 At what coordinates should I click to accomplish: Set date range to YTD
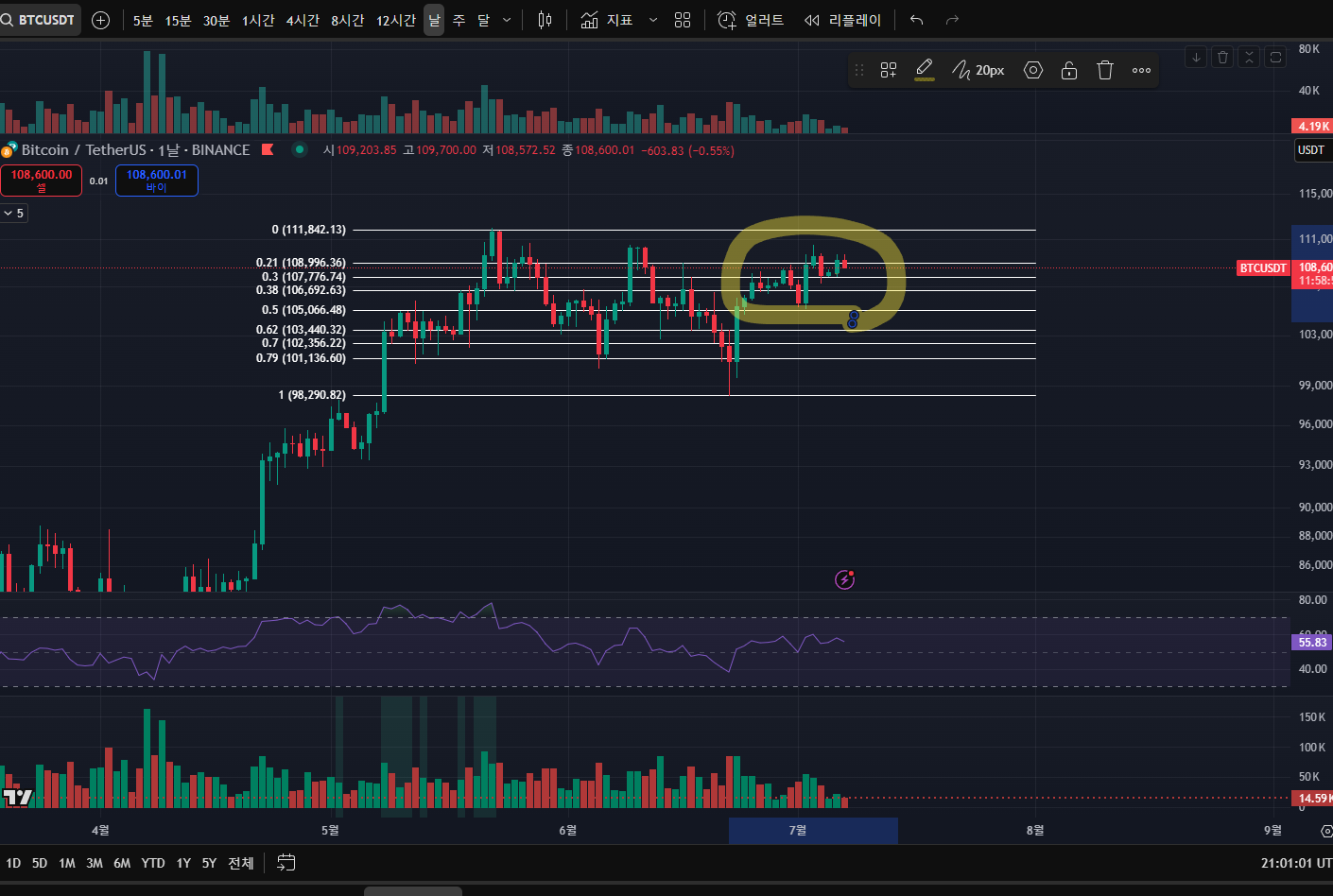click(x=153, y=863)
